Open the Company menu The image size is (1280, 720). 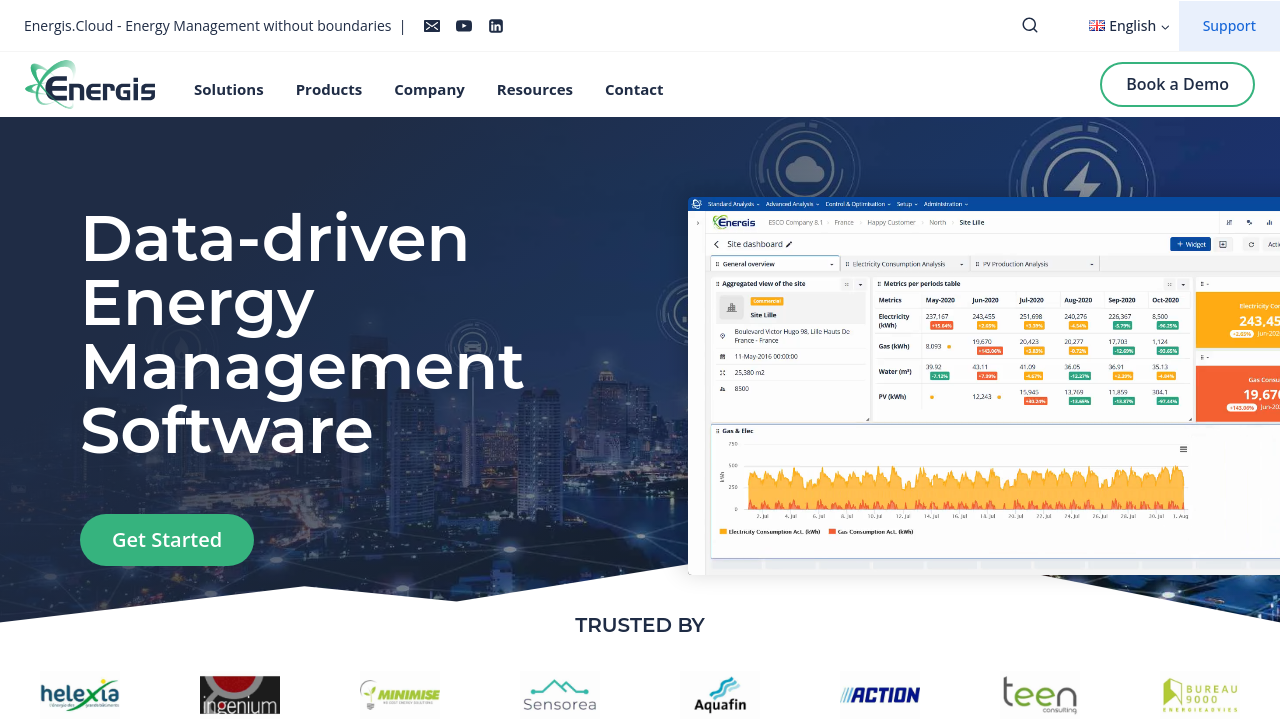click(429, 90)
